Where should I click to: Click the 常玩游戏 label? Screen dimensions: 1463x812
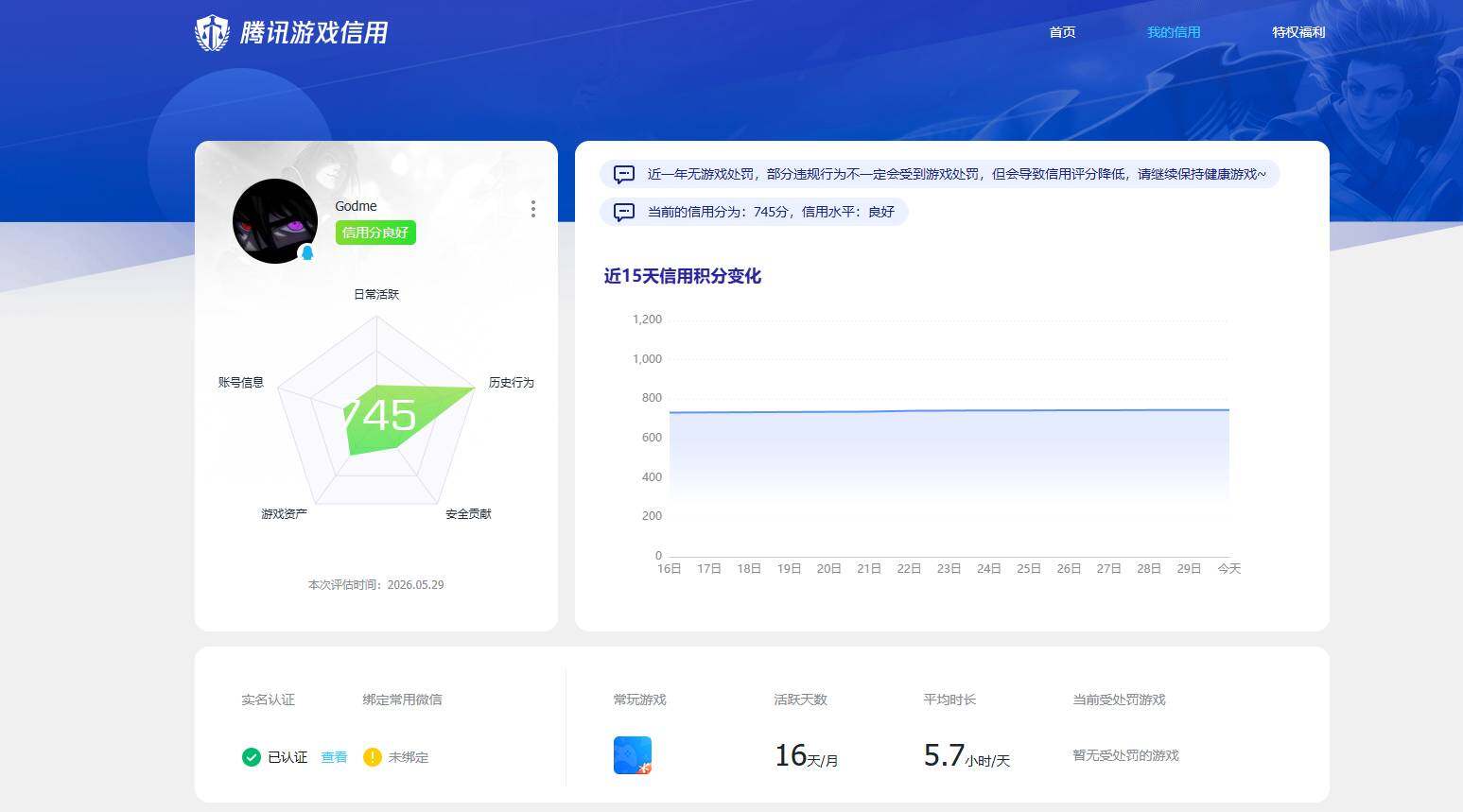(640, 700)
